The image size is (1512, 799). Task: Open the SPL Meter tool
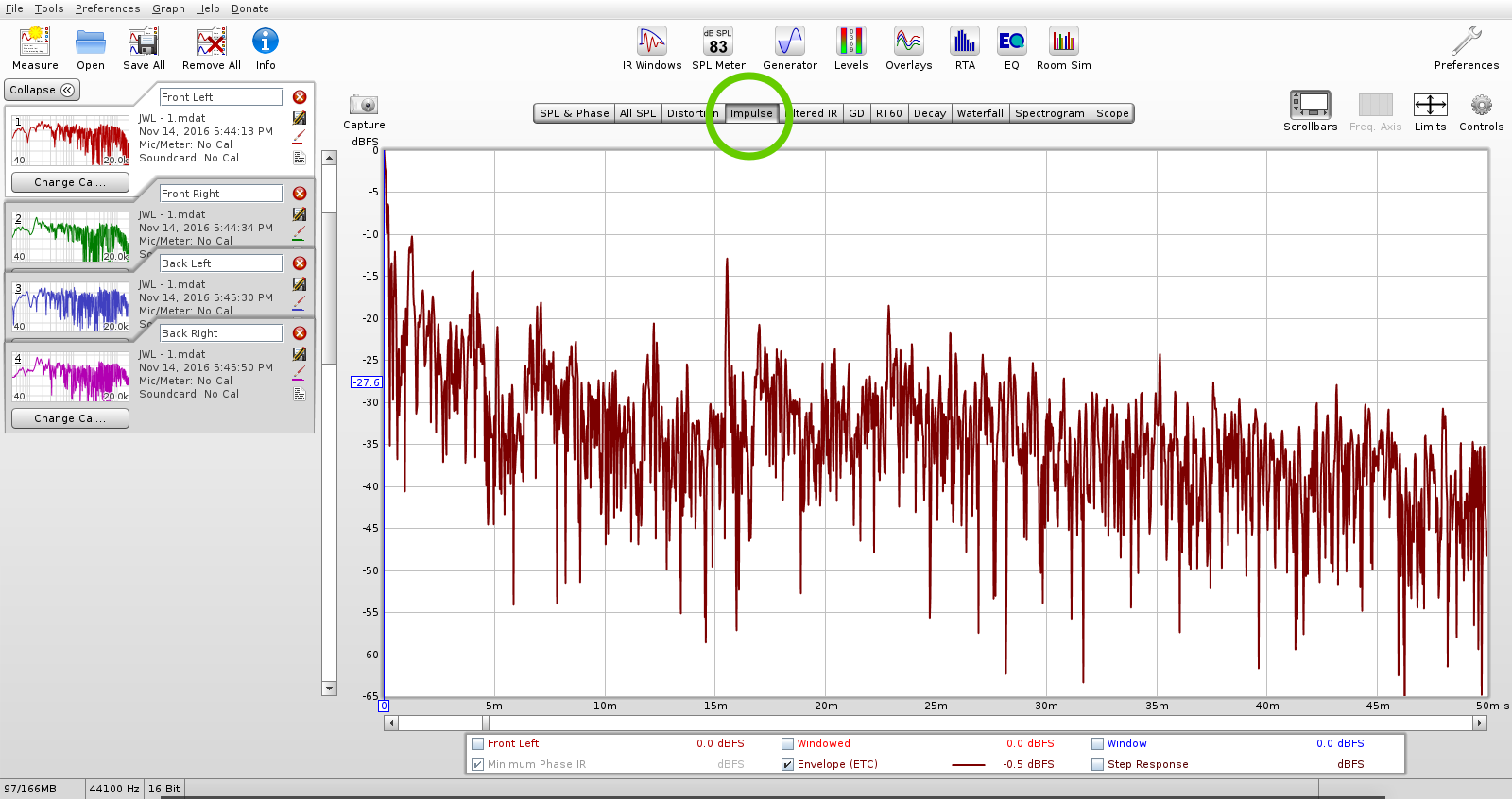718,48
